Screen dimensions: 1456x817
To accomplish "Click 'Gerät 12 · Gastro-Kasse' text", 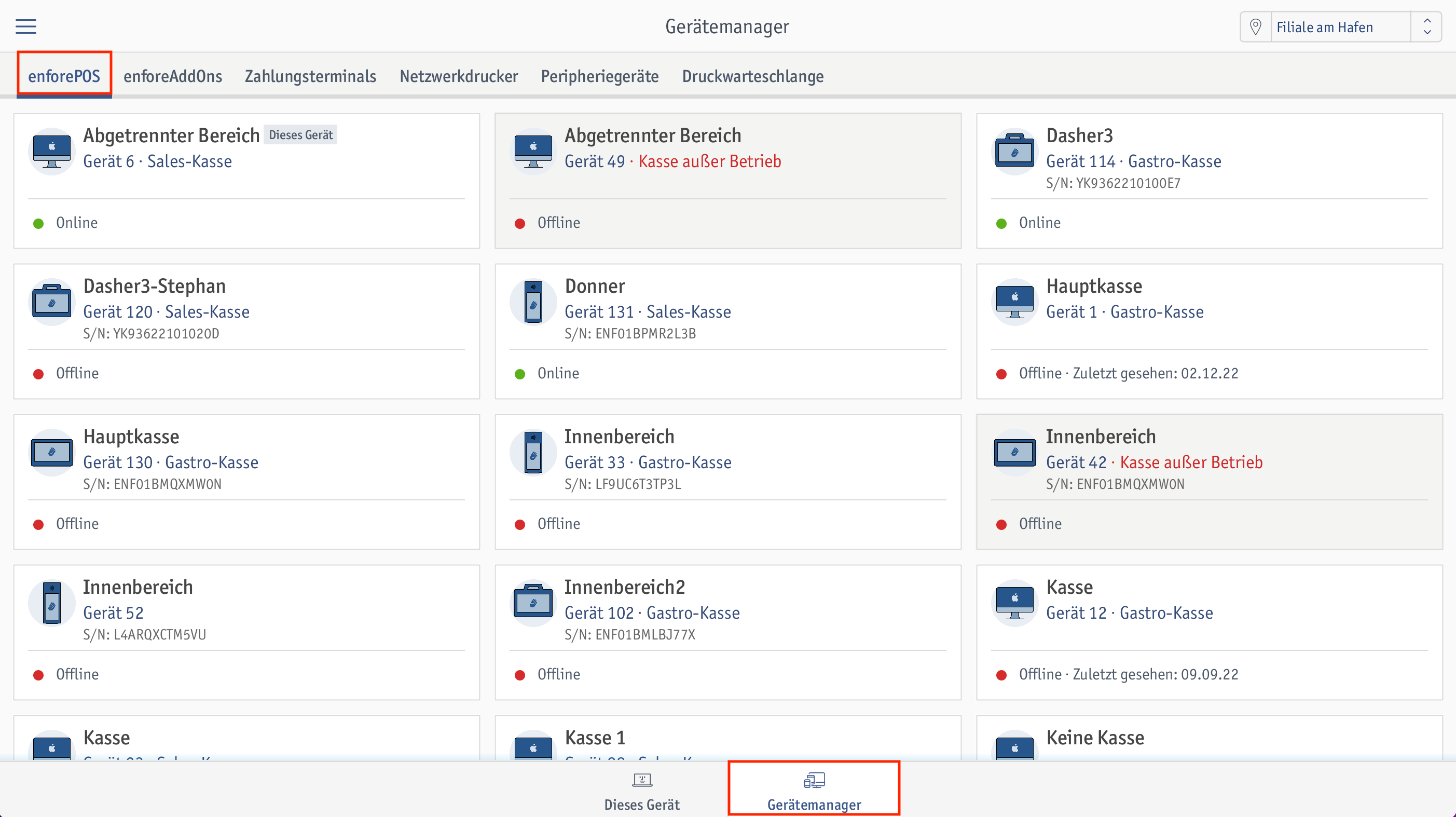I will [1129, 612].
